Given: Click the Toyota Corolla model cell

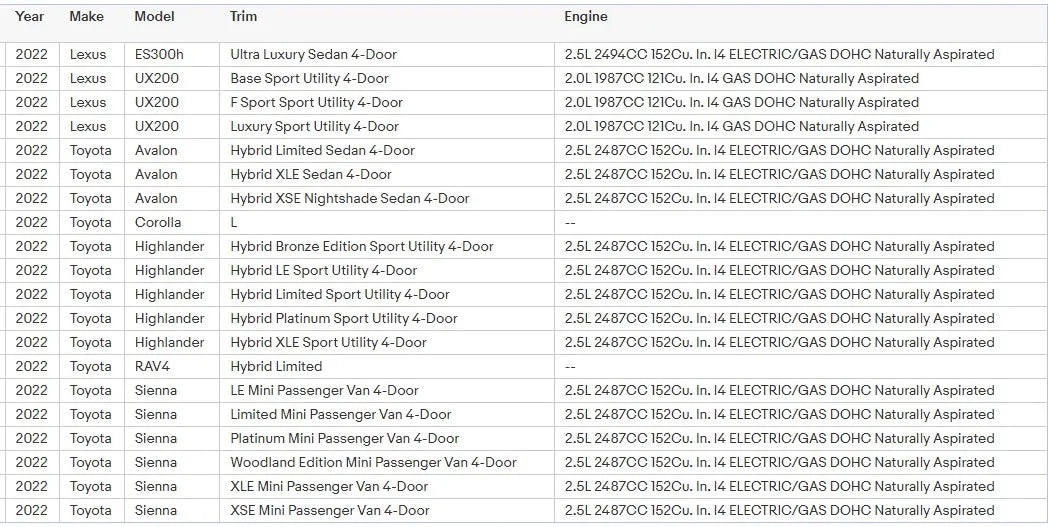Looking at the screenshot, I should point(158,222).
